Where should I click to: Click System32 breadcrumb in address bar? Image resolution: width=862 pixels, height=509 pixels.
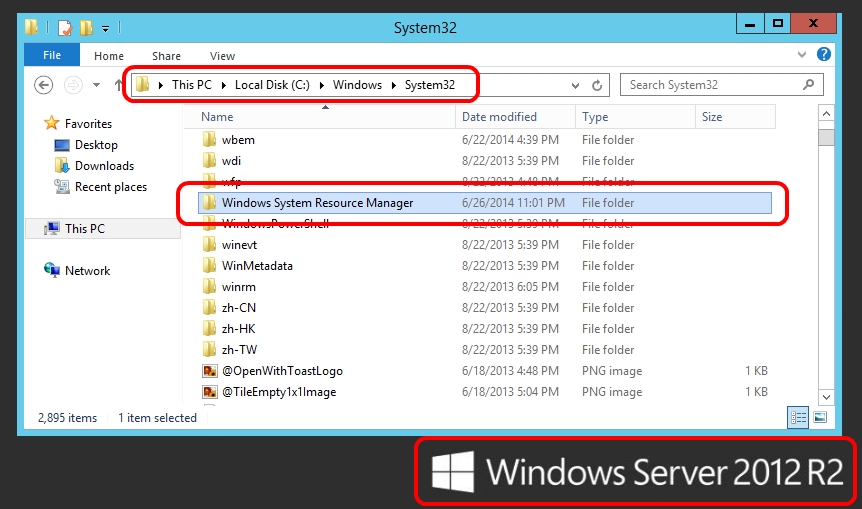pyautogui.click(x=430, y=85)
